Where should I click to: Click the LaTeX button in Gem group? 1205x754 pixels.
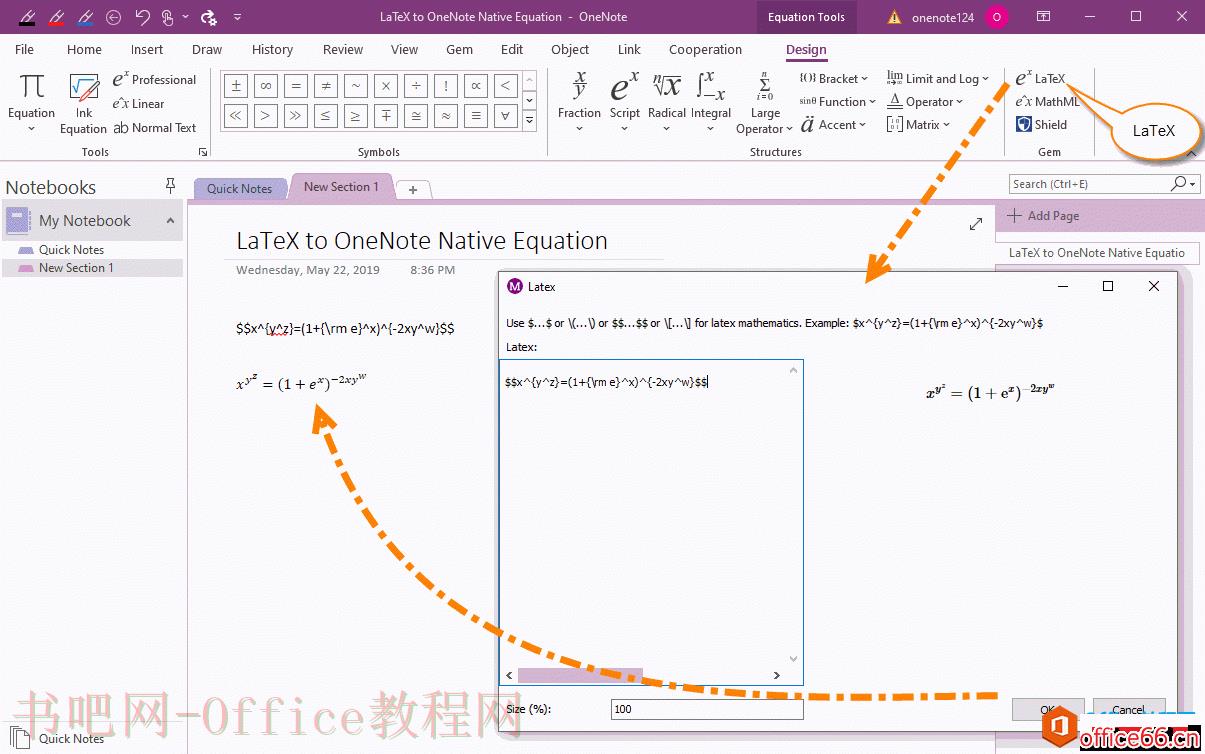click(x=1040, y=78)
